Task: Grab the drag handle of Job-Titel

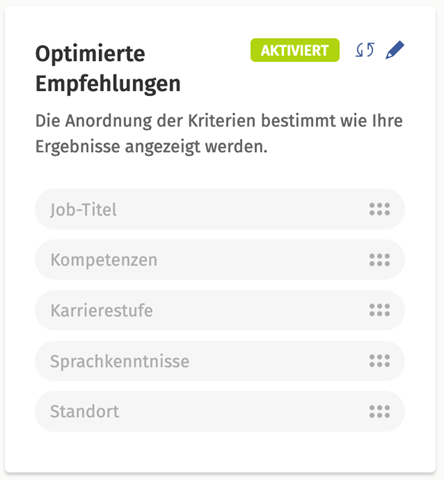Action: coord(380,209)
